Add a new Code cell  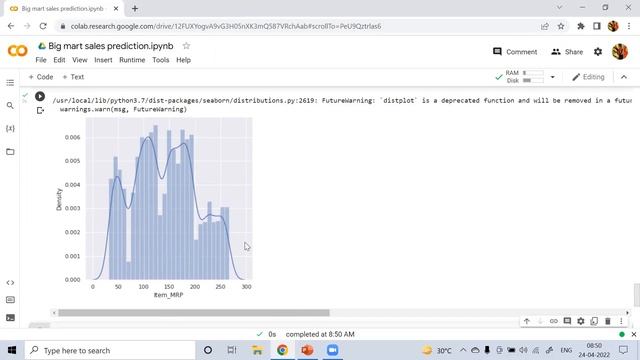tap(41, 77)
